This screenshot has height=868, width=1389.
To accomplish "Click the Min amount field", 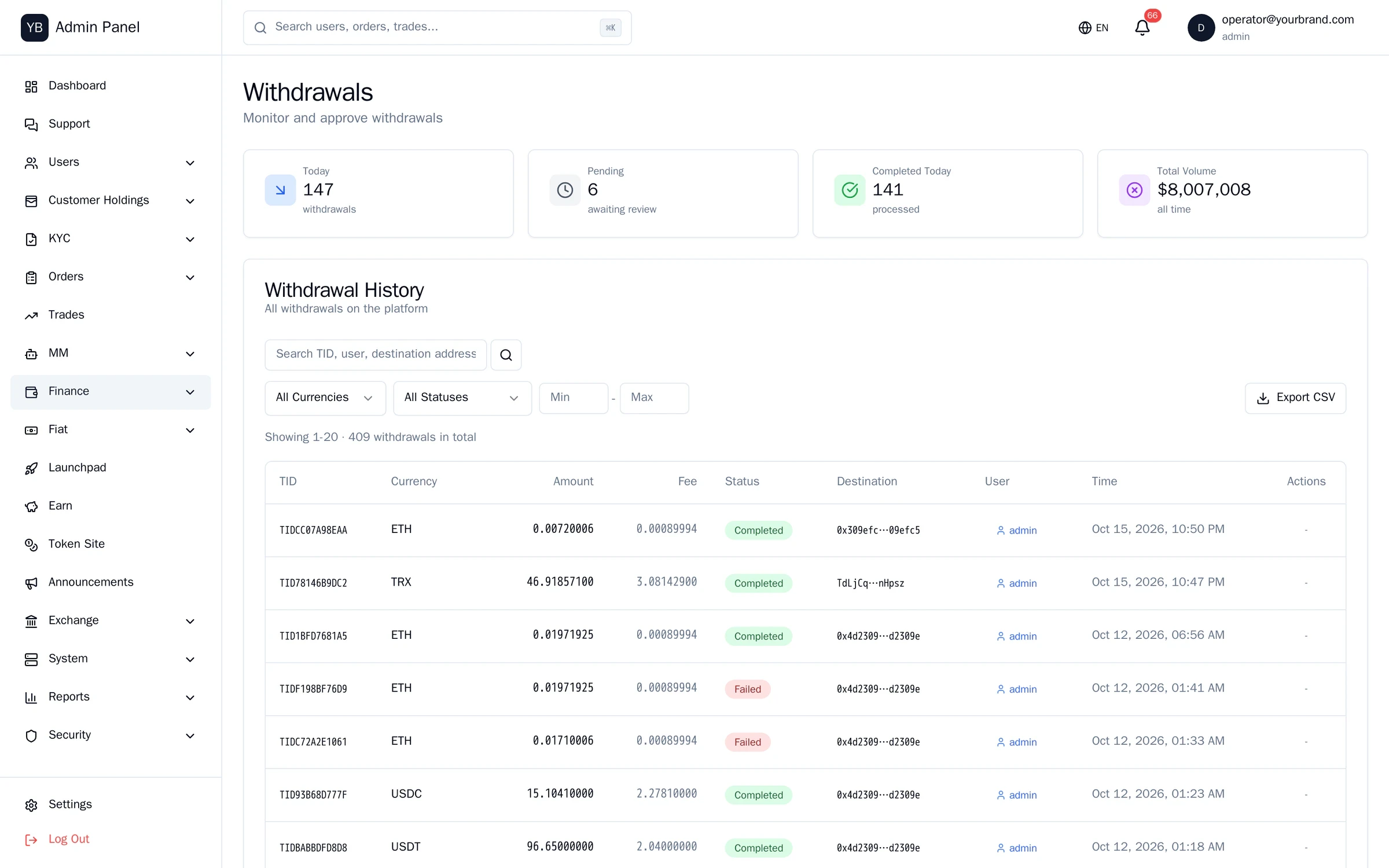I will [x=574, y=398].
